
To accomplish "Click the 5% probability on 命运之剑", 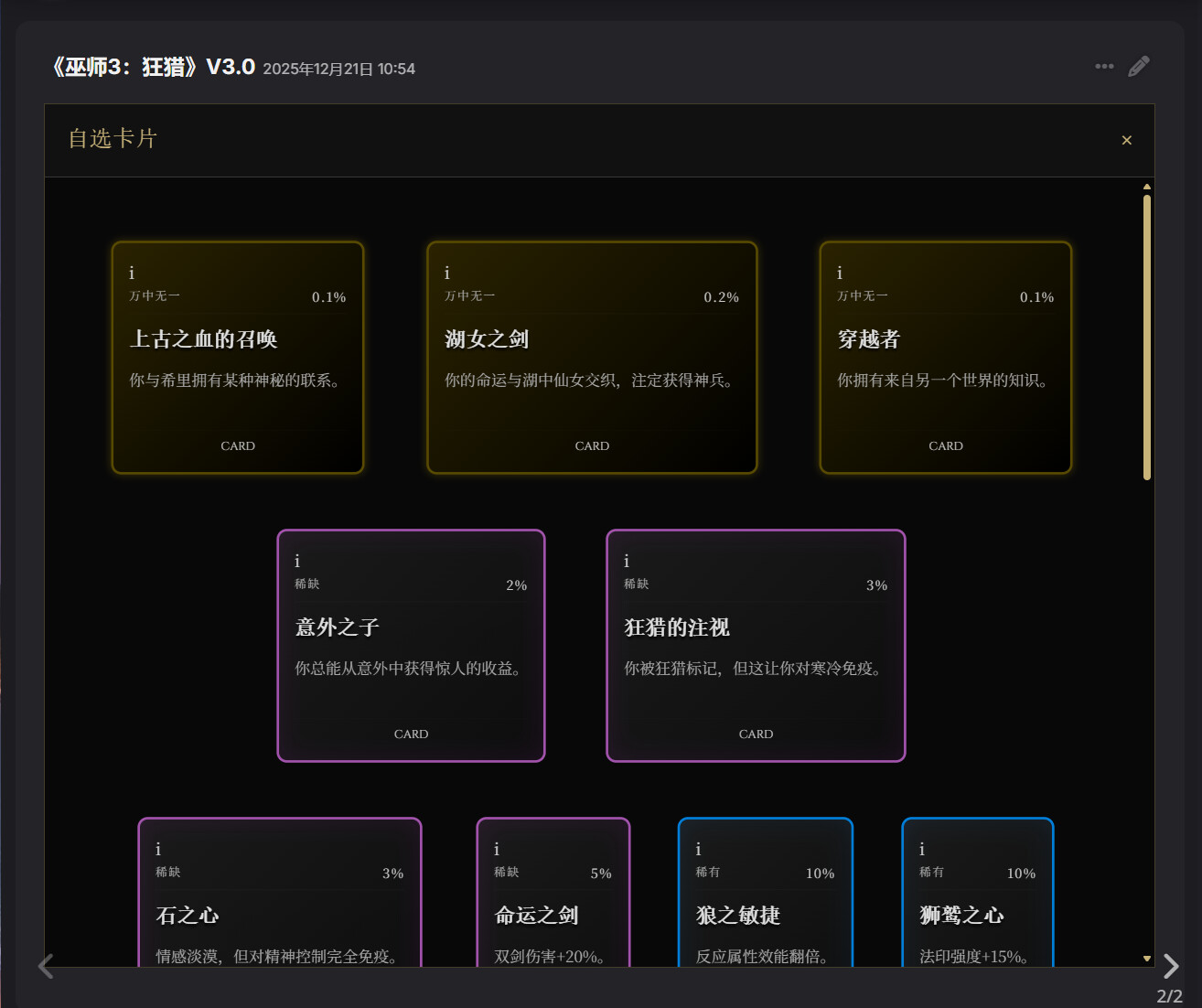I will (x=601, y=874).
